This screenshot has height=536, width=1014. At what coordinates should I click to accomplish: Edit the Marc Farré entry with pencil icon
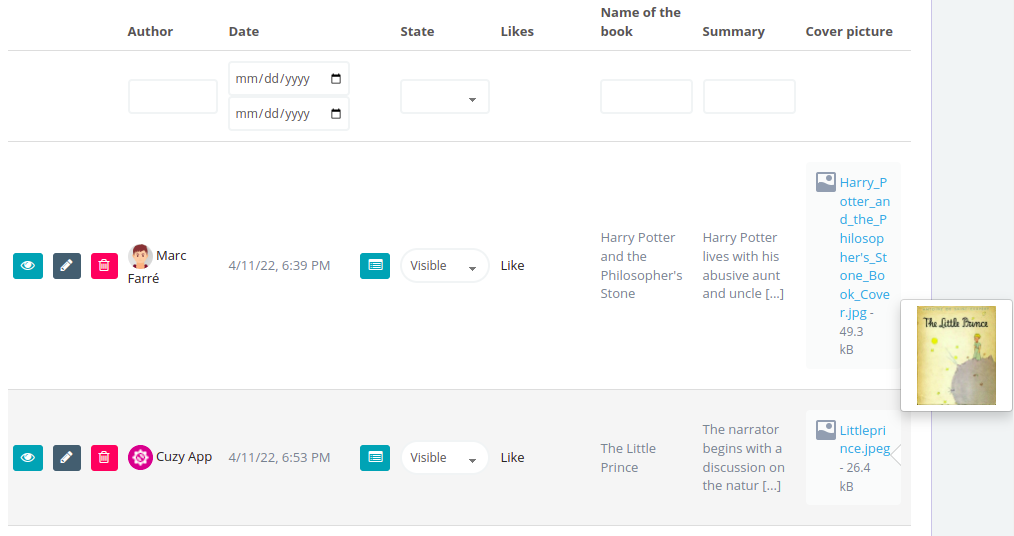coord(67,266)
